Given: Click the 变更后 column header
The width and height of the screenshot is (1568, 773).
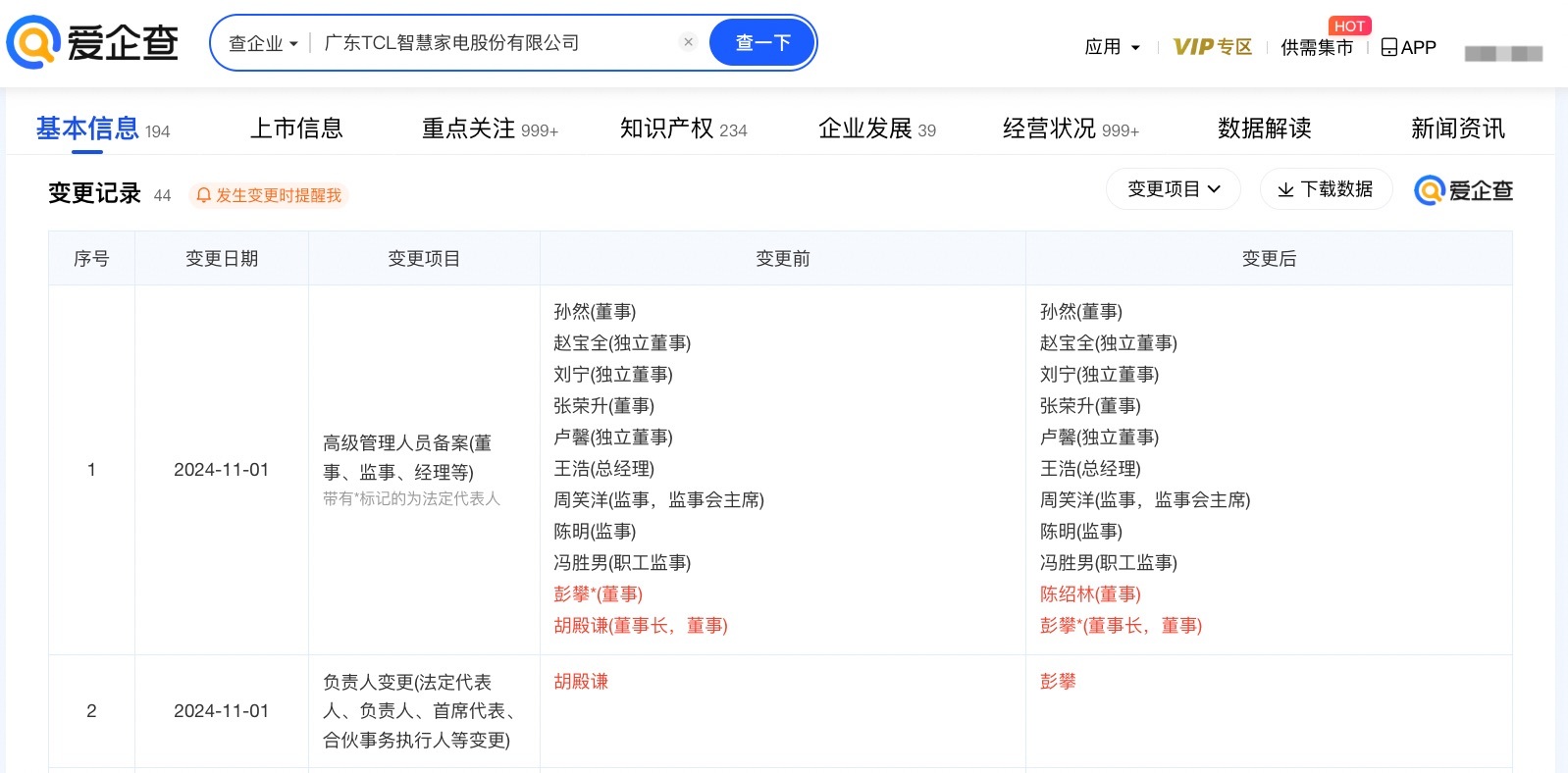Looking at the screenshot, I should pos(1269,259).
